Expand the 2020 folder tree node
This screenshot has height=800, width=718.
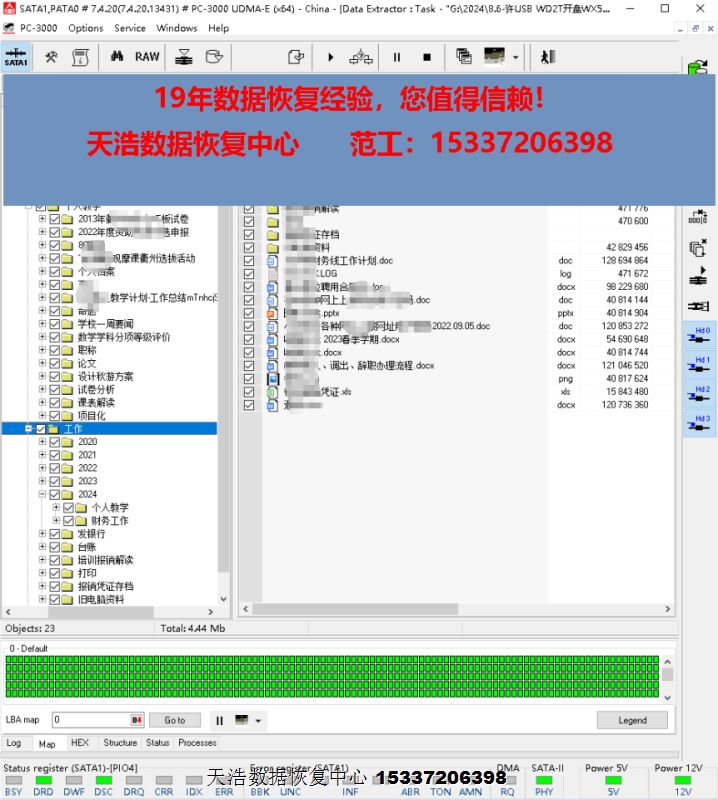tap(42, 442)
